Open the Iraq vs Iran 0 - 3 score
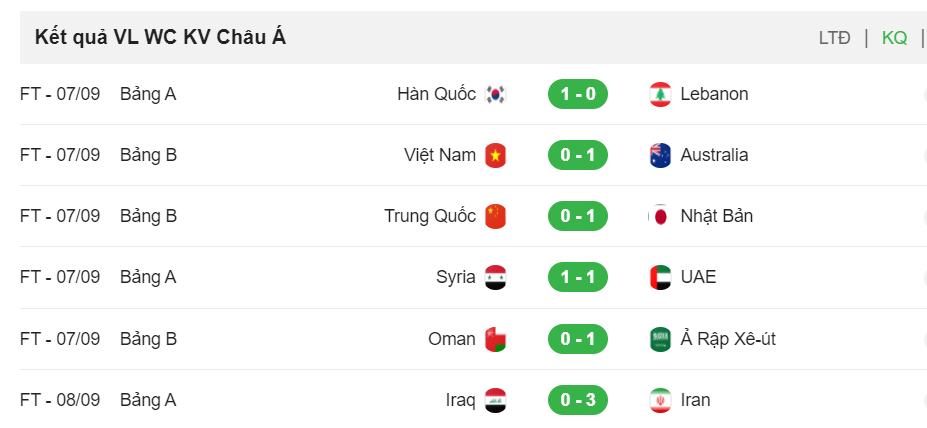The width and height of the screenshot is (927, 428). pyautogui.click(x=578, y=400)
